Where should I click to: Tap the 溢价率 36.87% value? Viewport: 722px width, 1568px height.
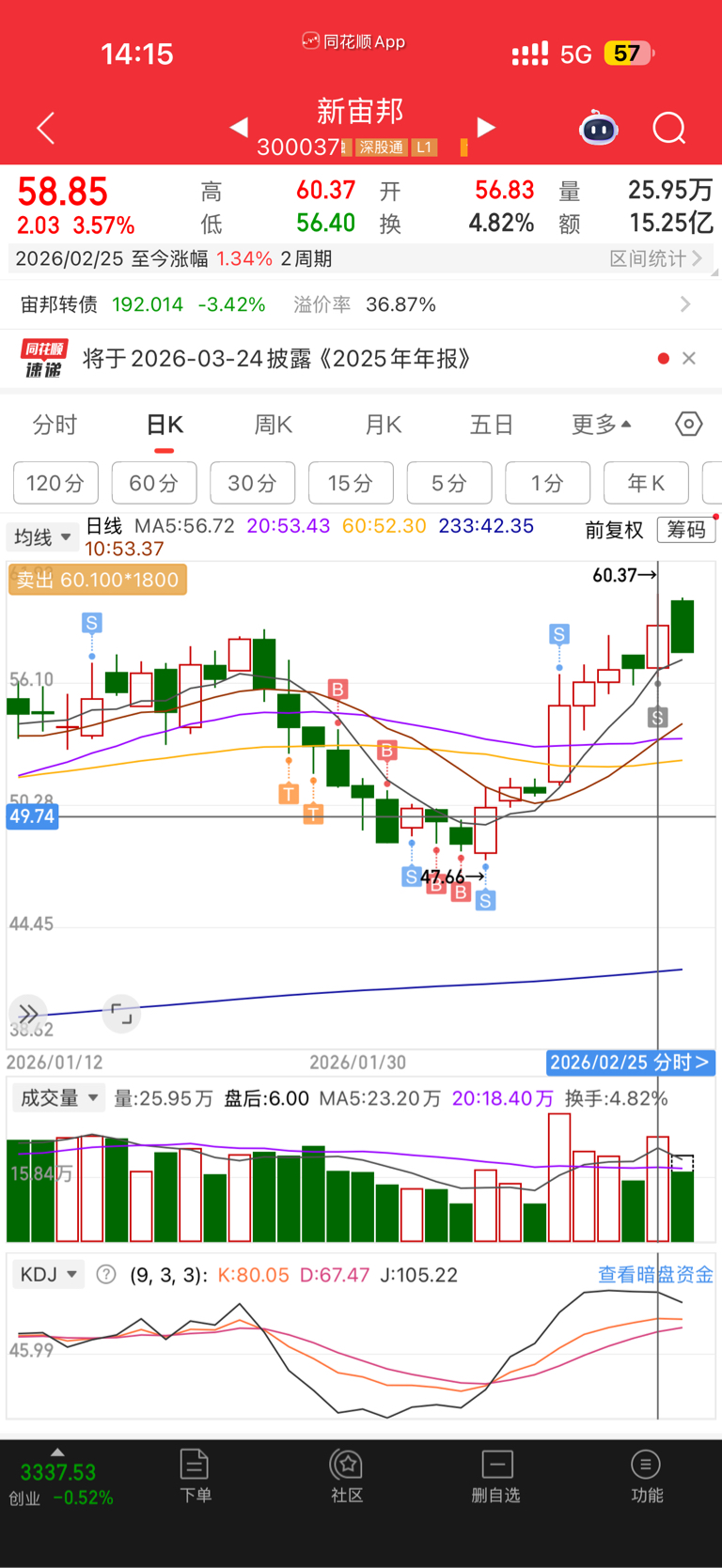pos(365,304)
